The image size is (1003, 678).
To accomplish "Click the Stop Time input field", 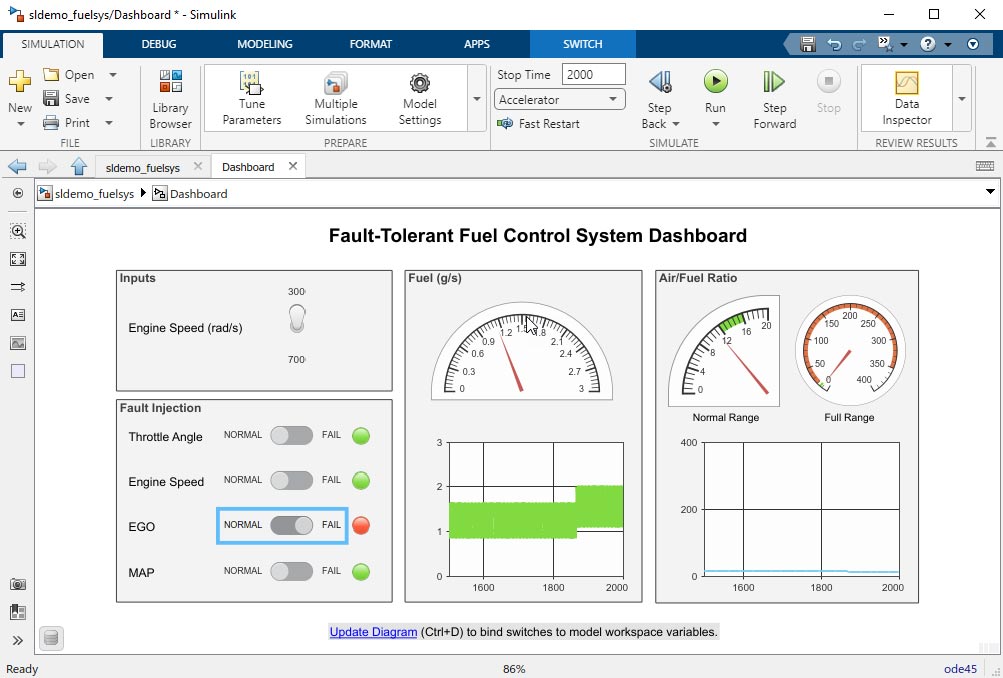I will point(593,75).
